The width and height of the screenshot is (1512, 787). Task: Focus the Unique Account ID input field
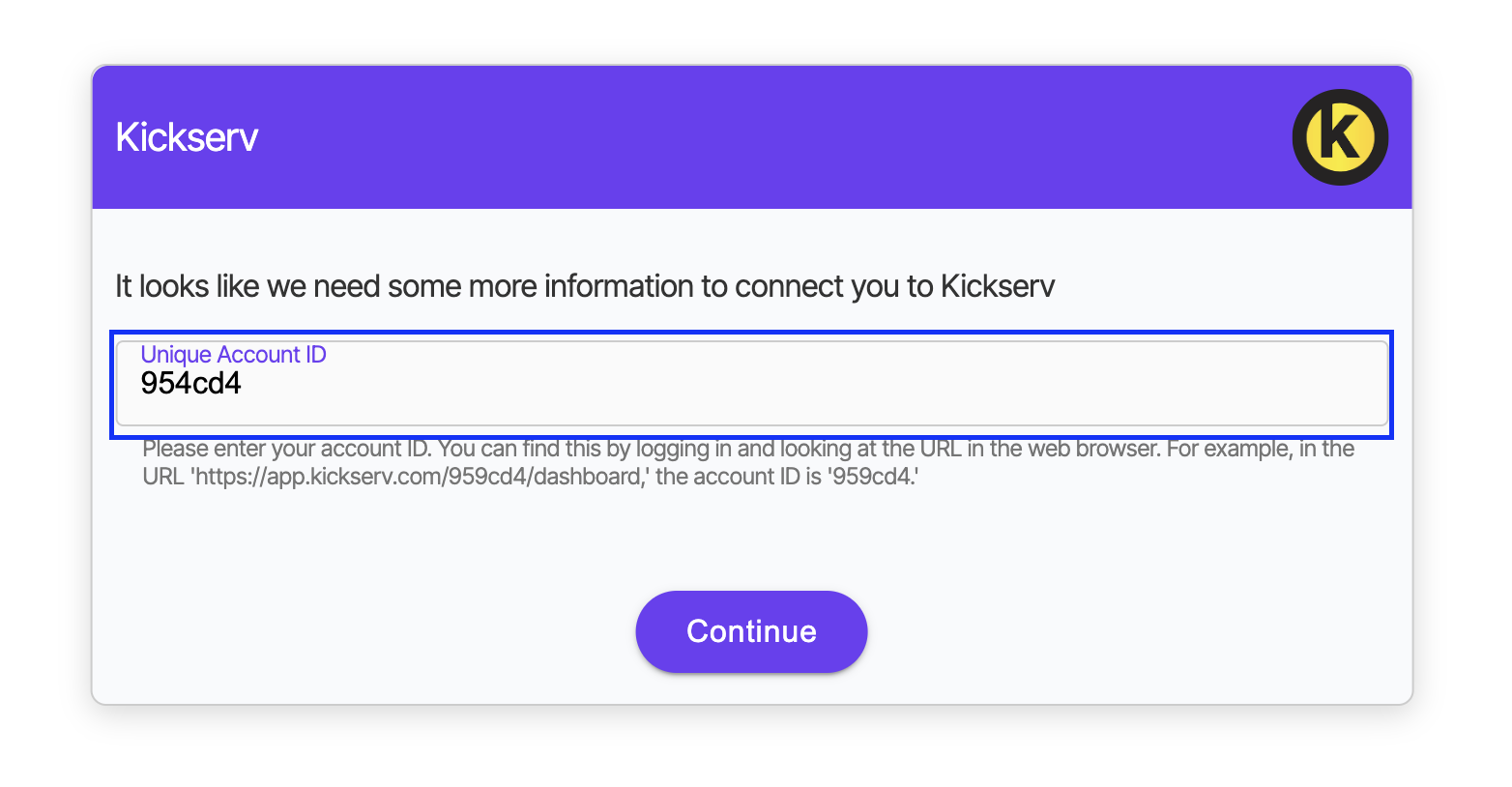click(752, 384)
